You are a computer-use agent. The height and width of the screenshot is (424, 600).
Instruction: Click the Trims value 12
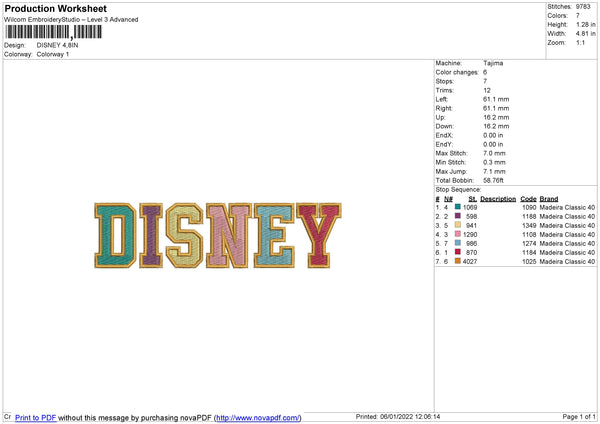coord(487,90)
